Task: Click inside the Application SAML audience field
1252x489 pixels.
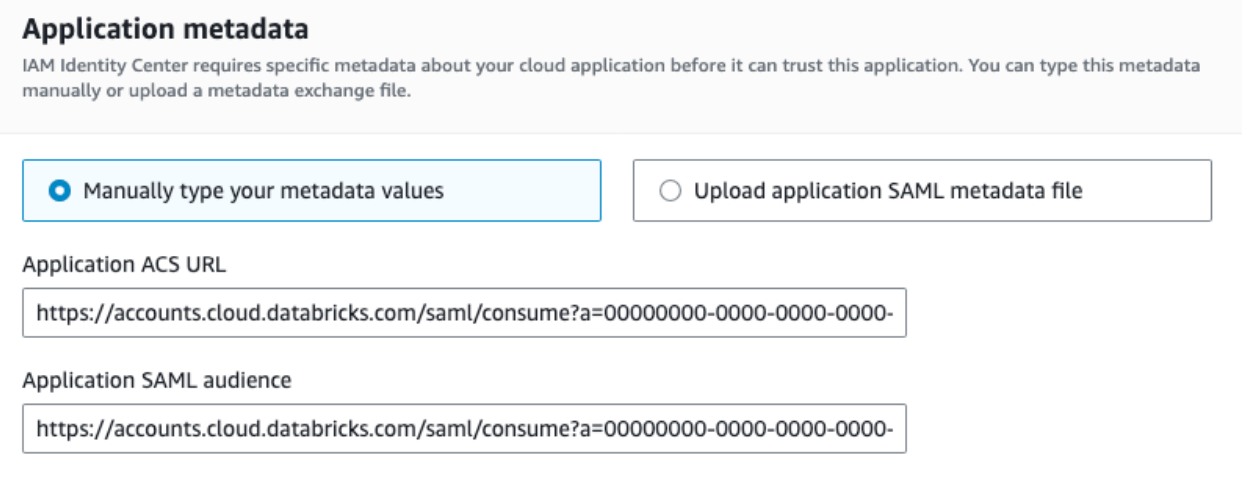Action: point(464,429)
